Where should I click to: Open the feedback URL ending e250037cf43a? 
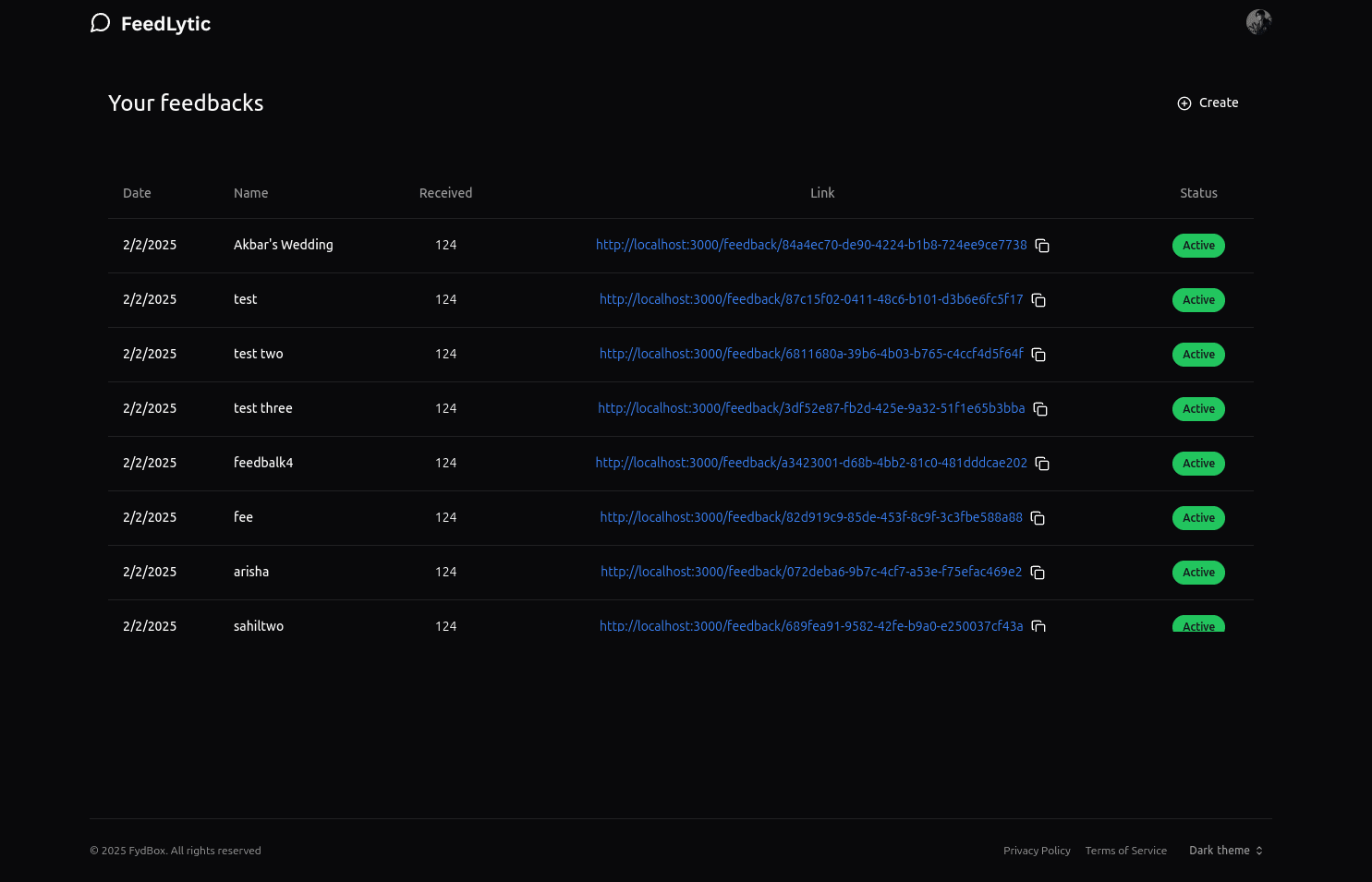tap(811, 625)
